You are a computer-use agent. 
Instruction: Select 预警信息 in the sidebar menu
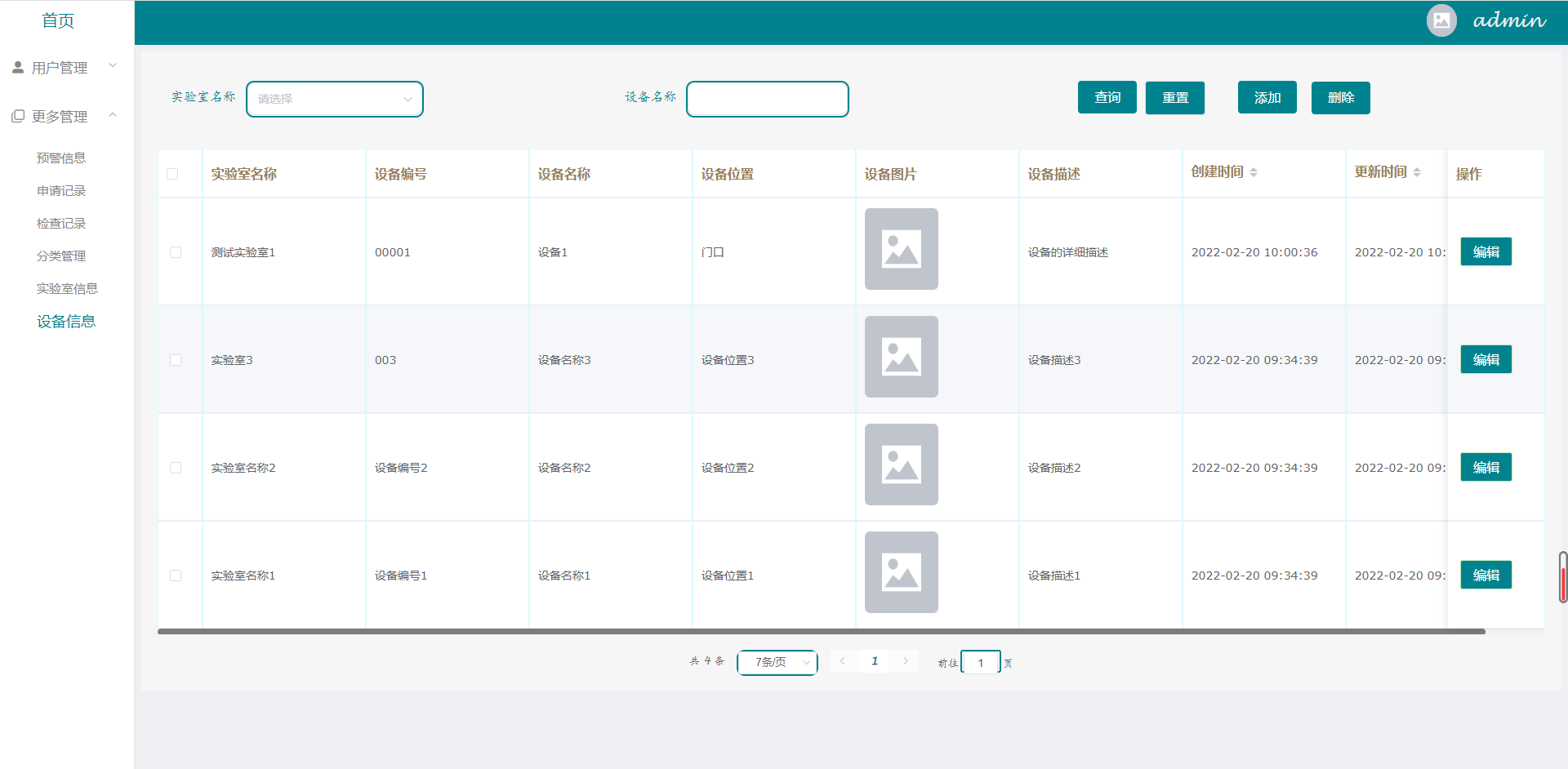(60, 158)
